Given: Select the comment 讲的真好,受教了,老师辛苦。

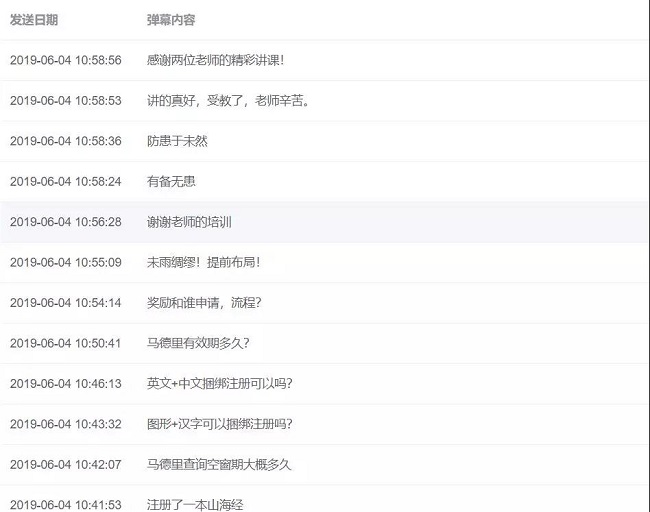Looking at the screenshot, I should 228,100.
